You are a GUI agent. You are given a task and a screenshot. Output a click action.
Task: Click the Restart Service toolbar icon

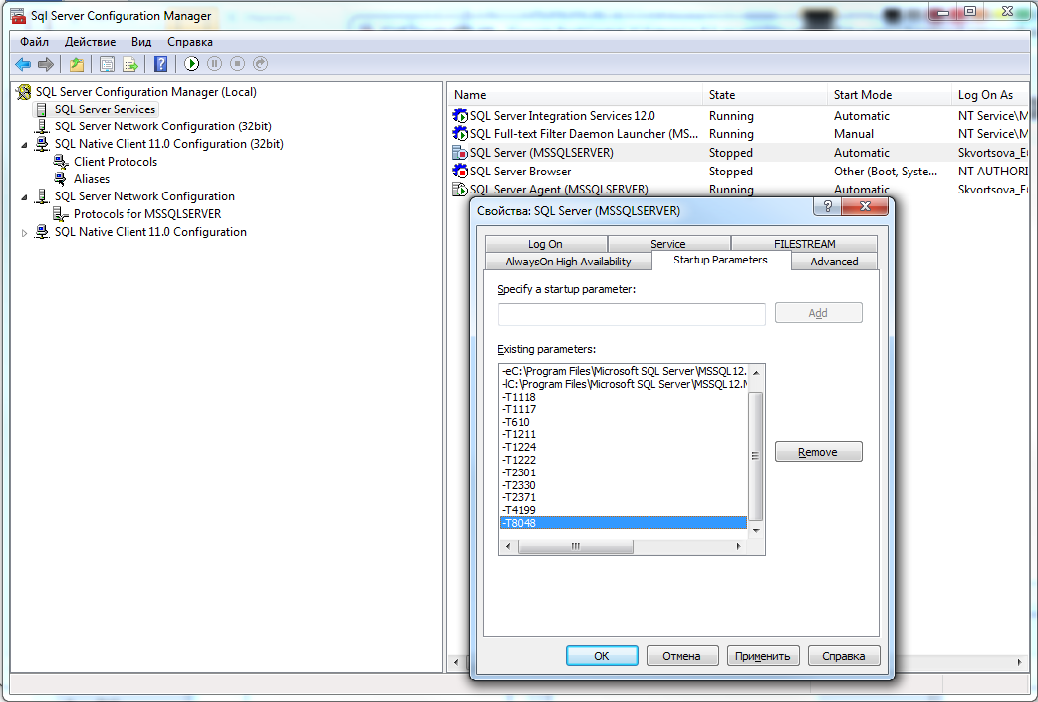tap(261, 64)
